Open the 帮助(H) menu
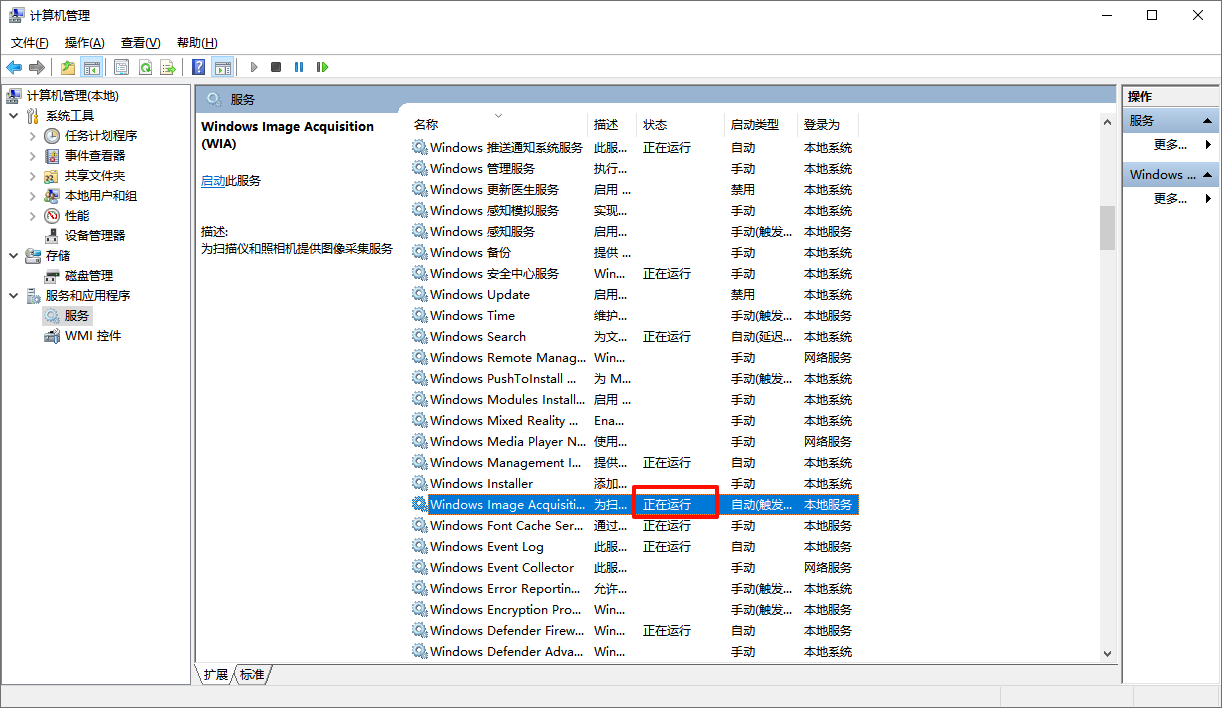Viewport: 1222px width, 708px height. click(x=197, y=43)
